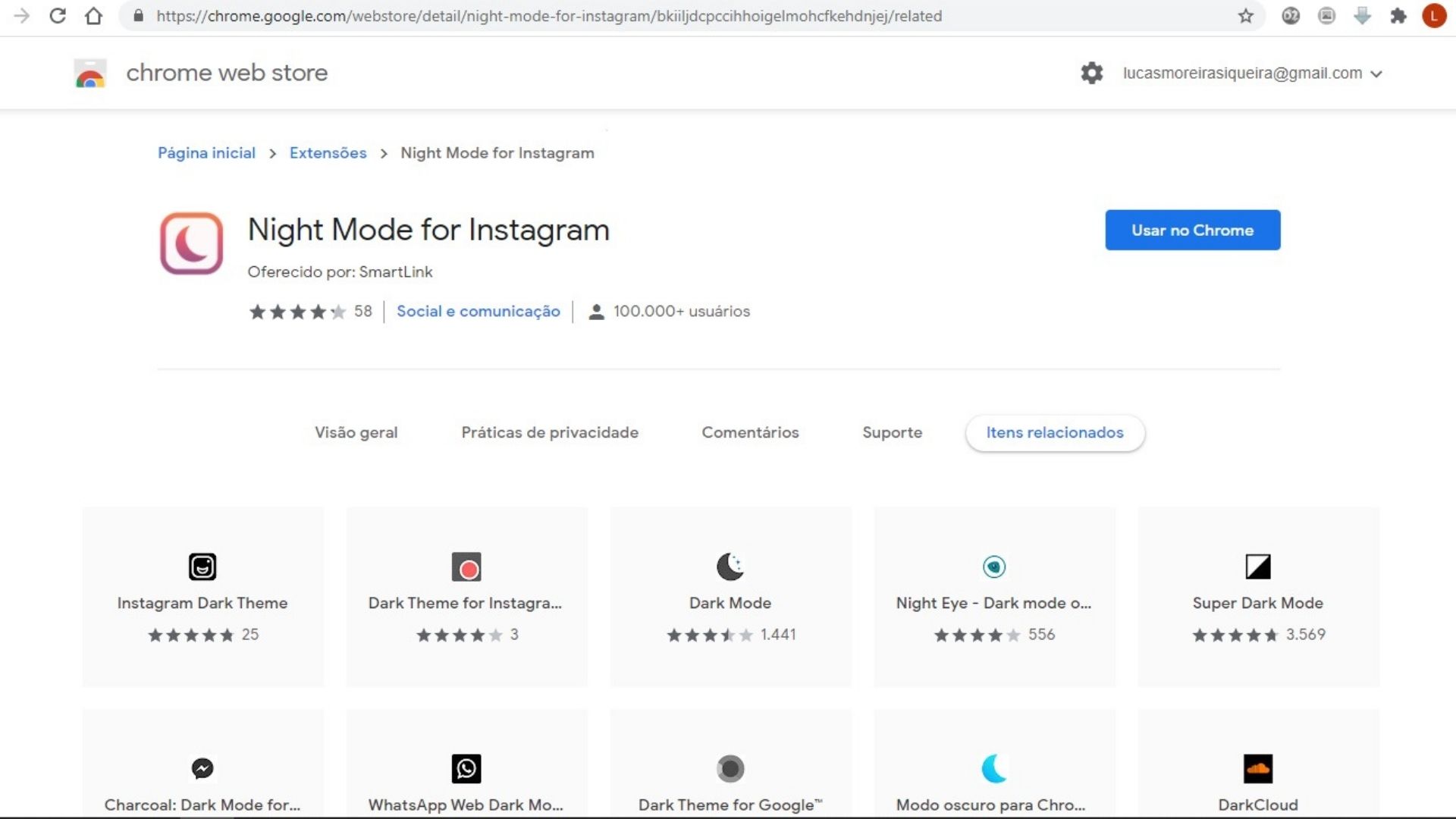Click the 100.000+ usuários text

(682, 312)
